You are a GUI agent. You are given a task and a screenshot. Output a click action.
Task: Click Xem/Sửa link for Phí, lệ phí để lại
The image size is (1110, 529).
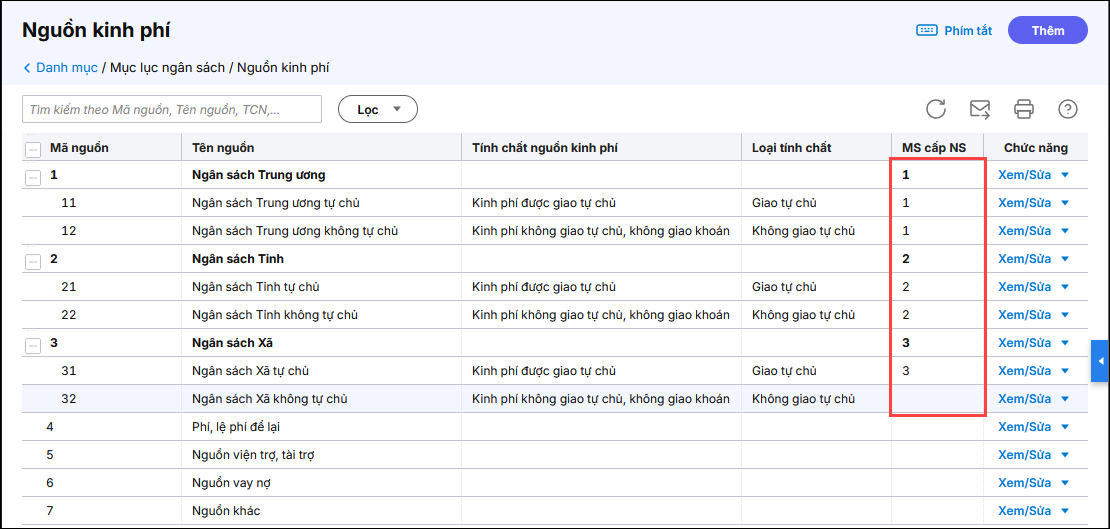coord(1024,427)
